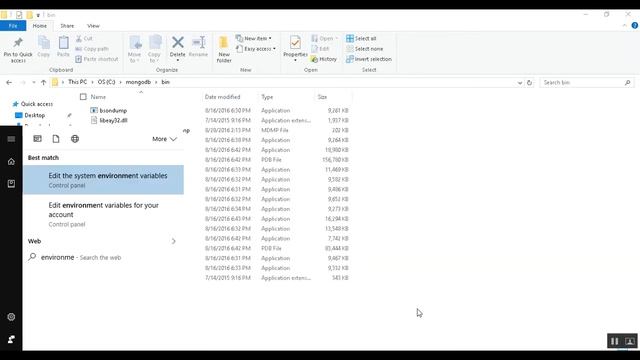Open Edit the system environment variables
Screen dimensions: 640x360
point(104,180)
